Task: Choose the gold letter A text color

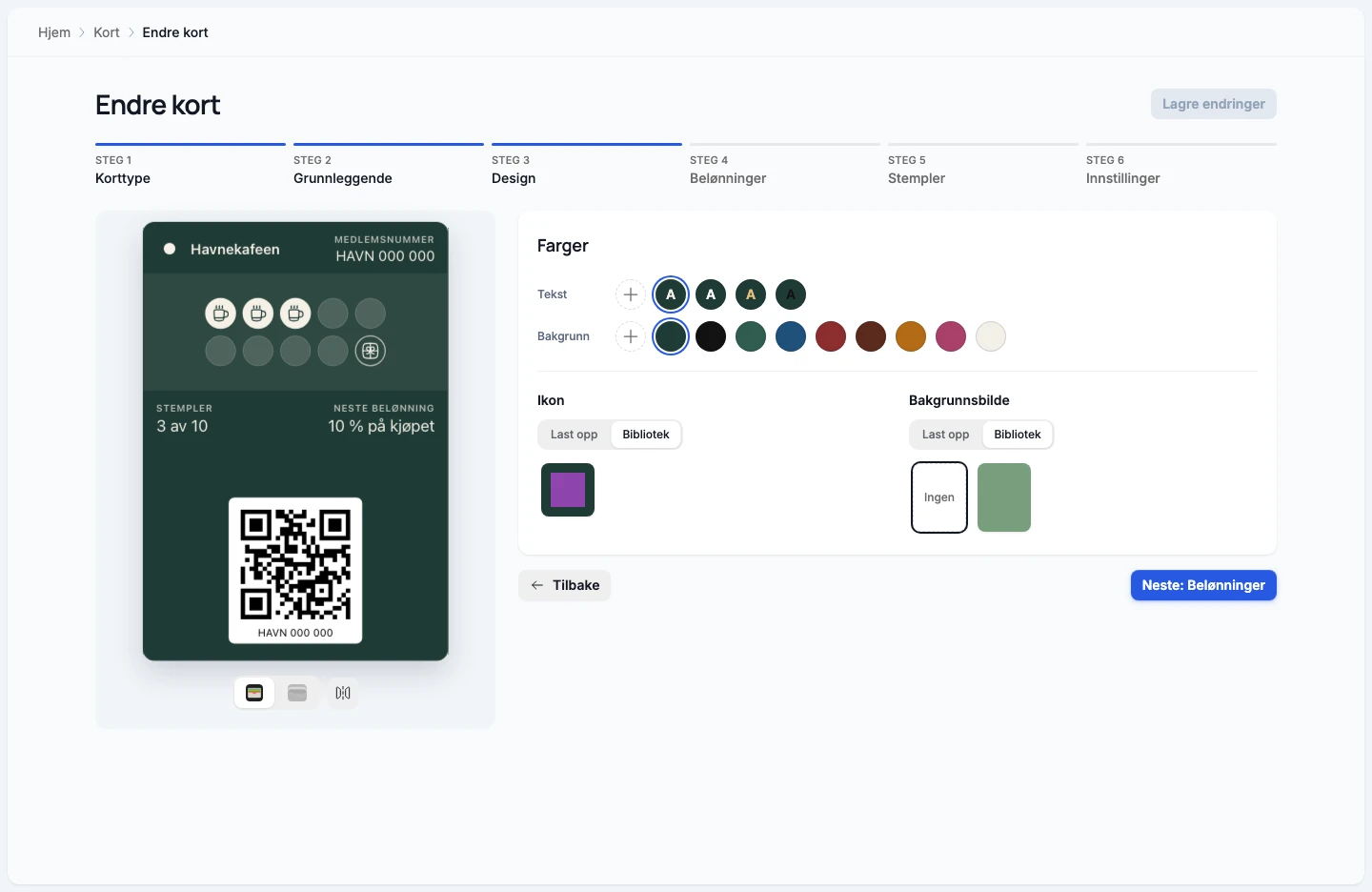Action: click(x=751, y=294)
